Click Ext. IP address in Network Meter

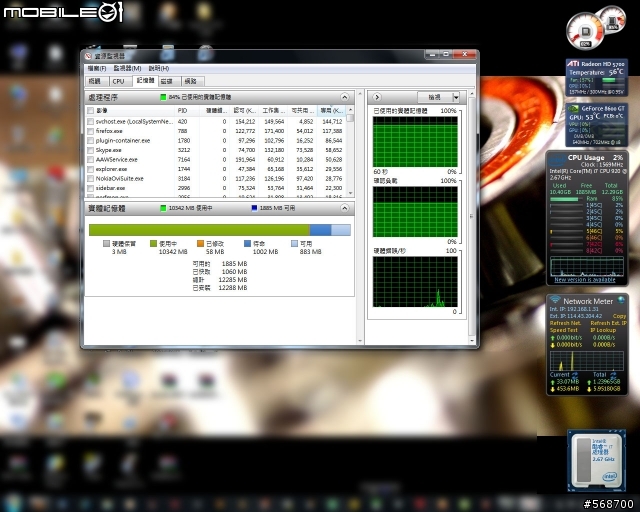(x=576, y=316)
